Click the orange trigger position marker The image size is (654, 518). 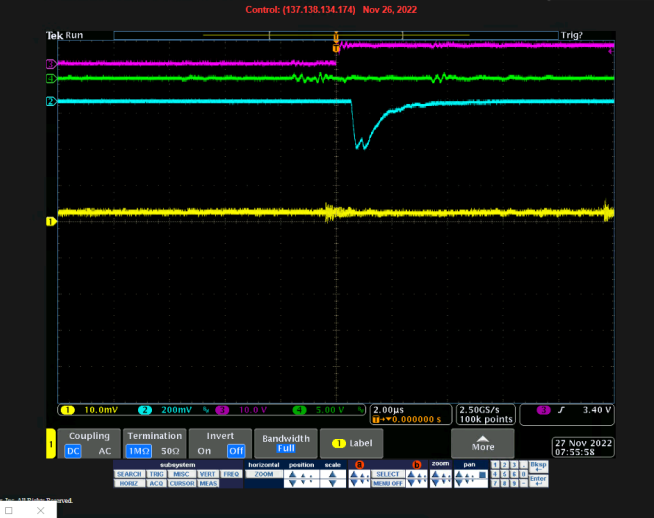click(336, 45)
